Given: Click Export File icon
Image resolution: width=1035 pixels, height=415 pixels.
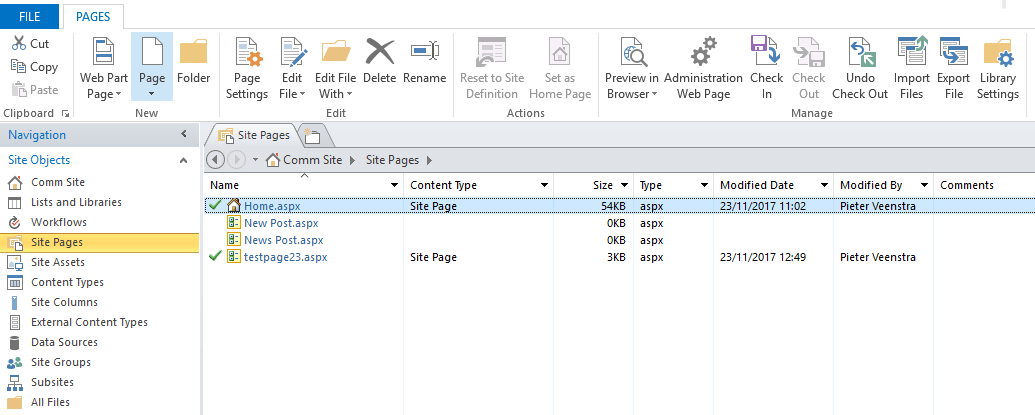Looking at the screenshot, I should coord(954,52).
